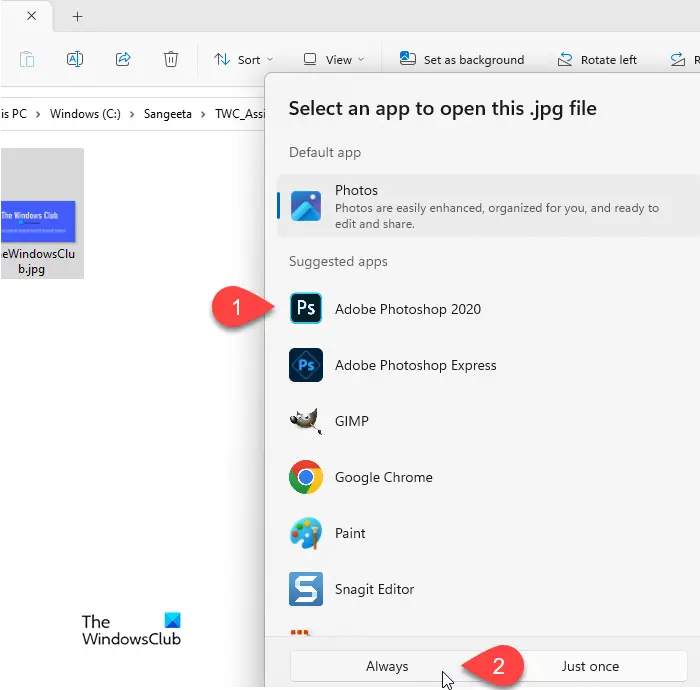Viewport: 700px width, 690px height.
Task: Choose the Paint app icon
Action: [x=306, y=533]
